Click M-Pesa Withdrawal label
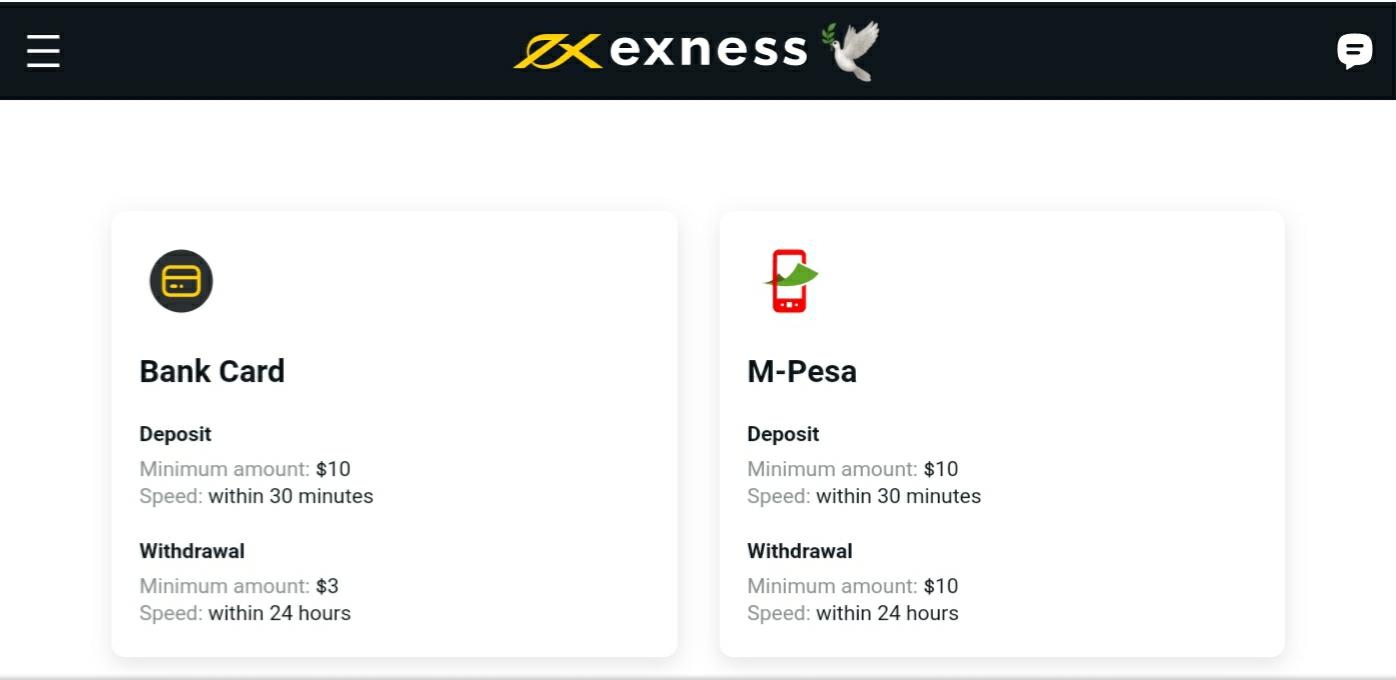 coord(800,551)
